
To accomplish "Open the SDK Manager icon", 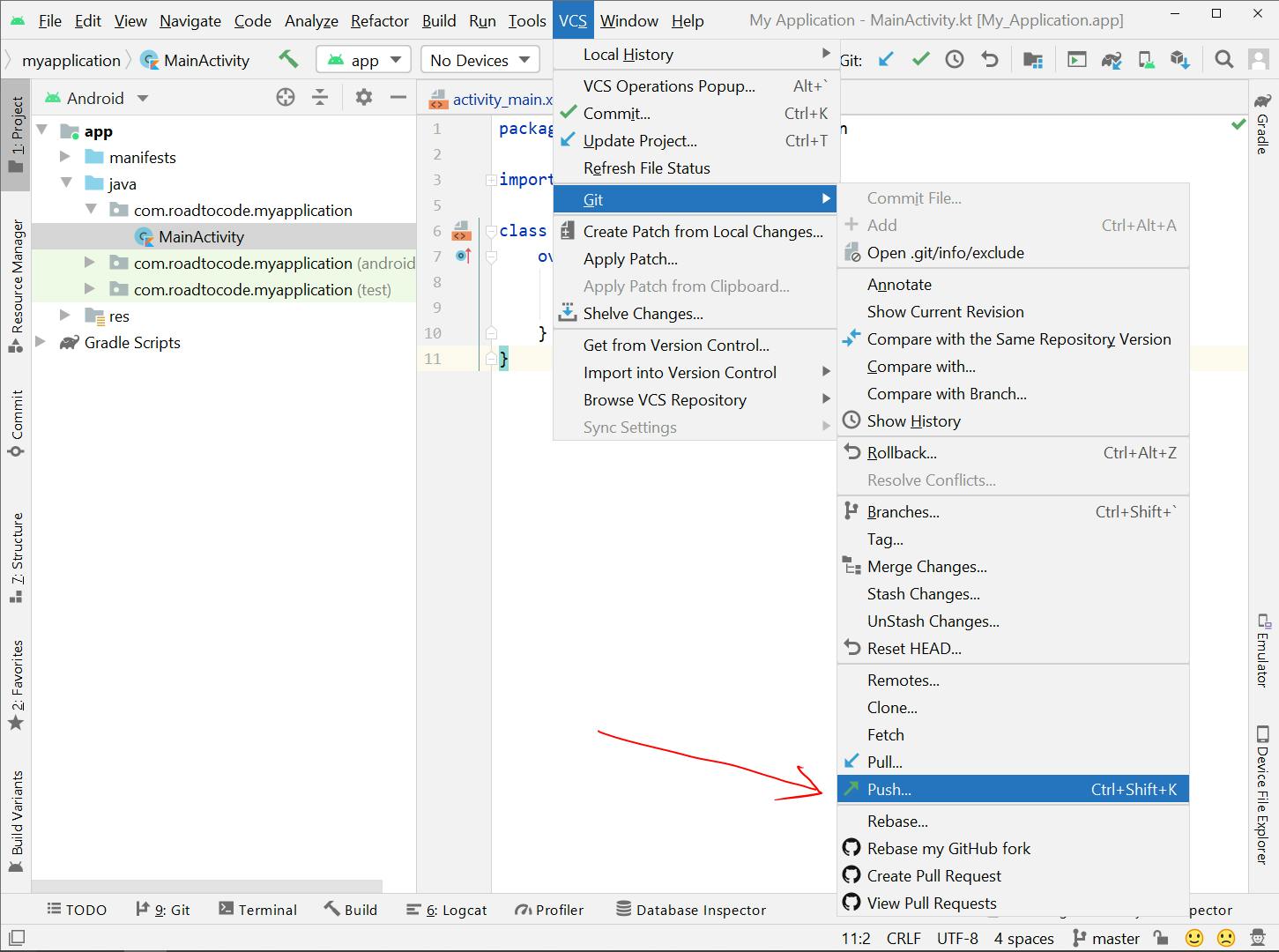I will point(1180,59).
